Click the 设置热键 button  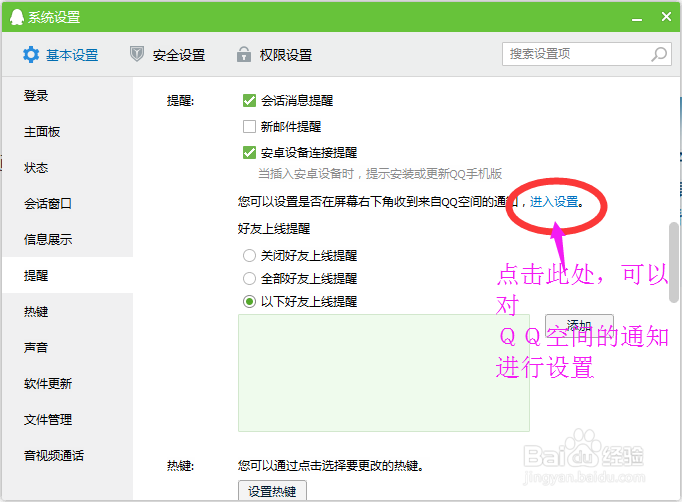272,491
